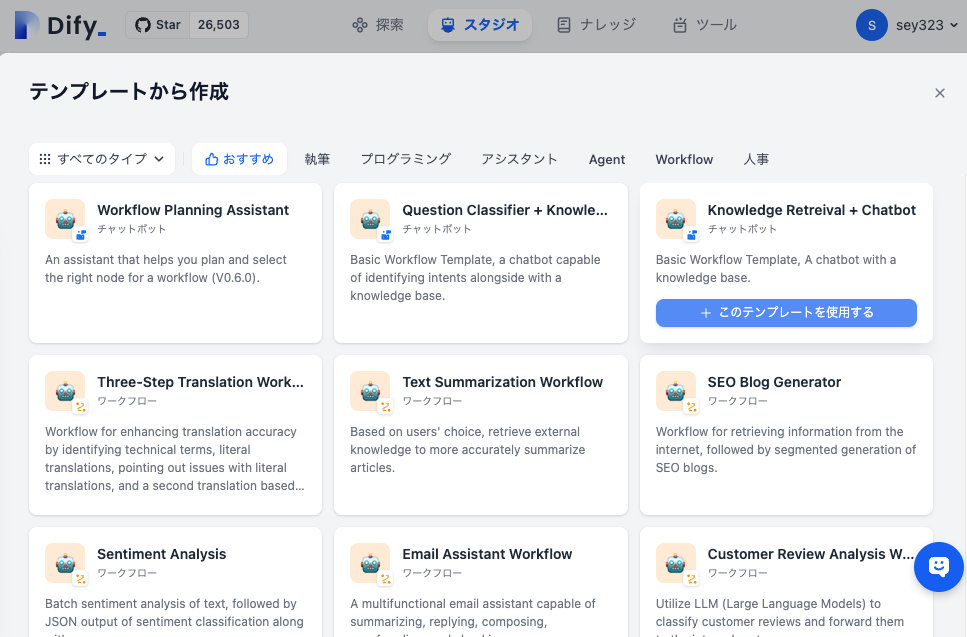Open the GitHub Star button
967x637 pixels.
pyautogui.click(x=158, y=25)
